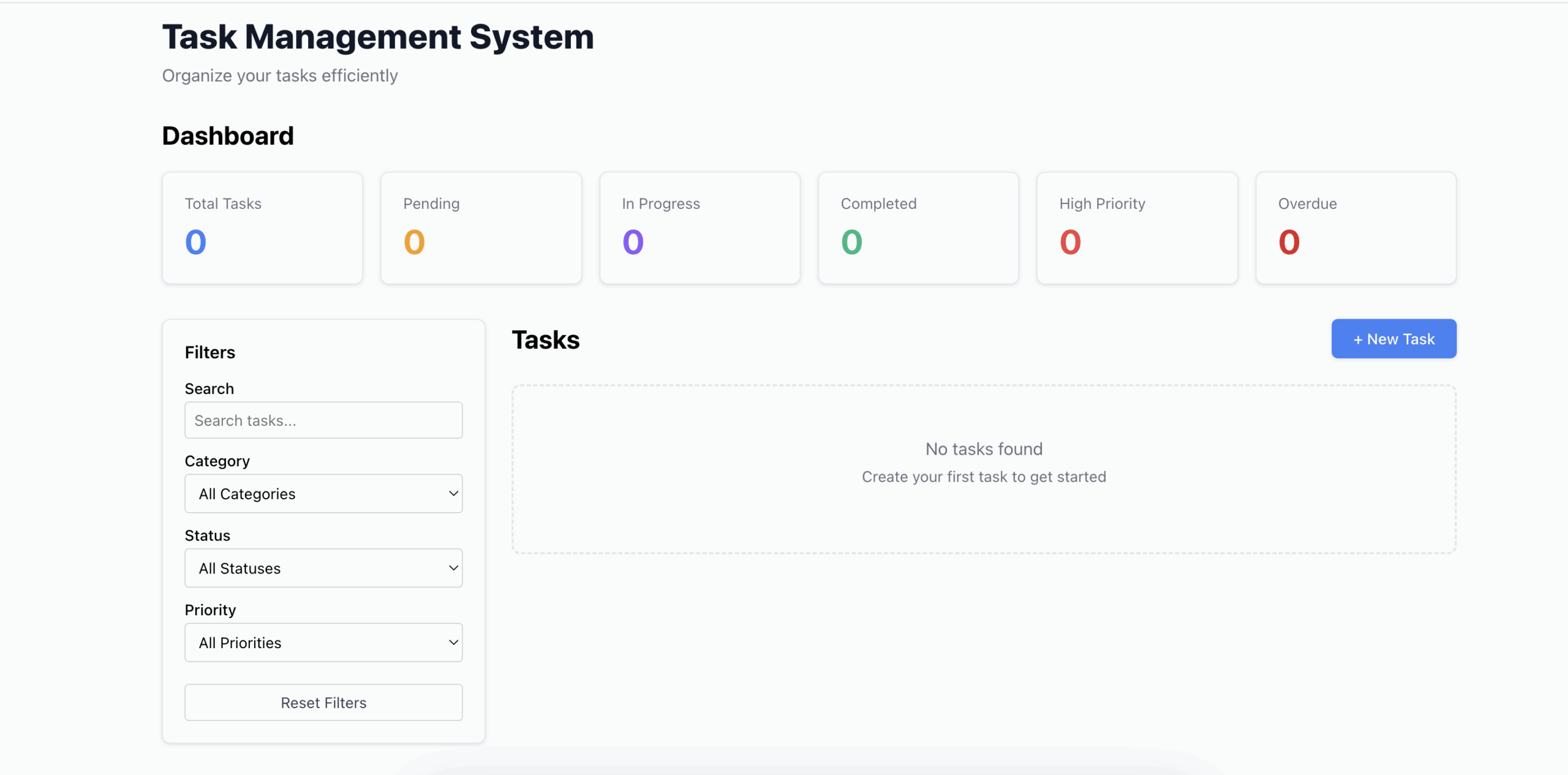
Task: Click the High Priority stat card
Action: click(x=1137, y=228)
